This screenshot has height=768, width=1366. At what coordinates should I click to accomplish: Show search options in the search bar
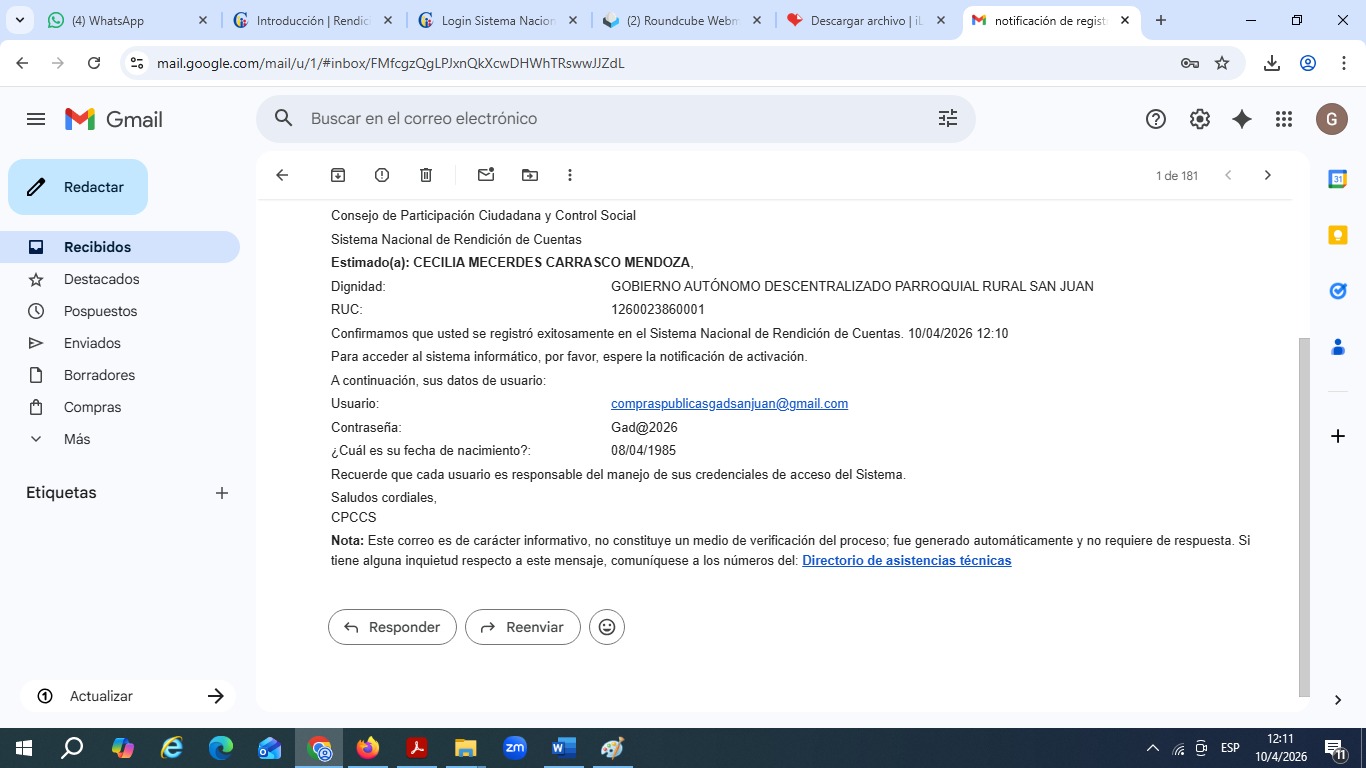click(x=947, y=119)
